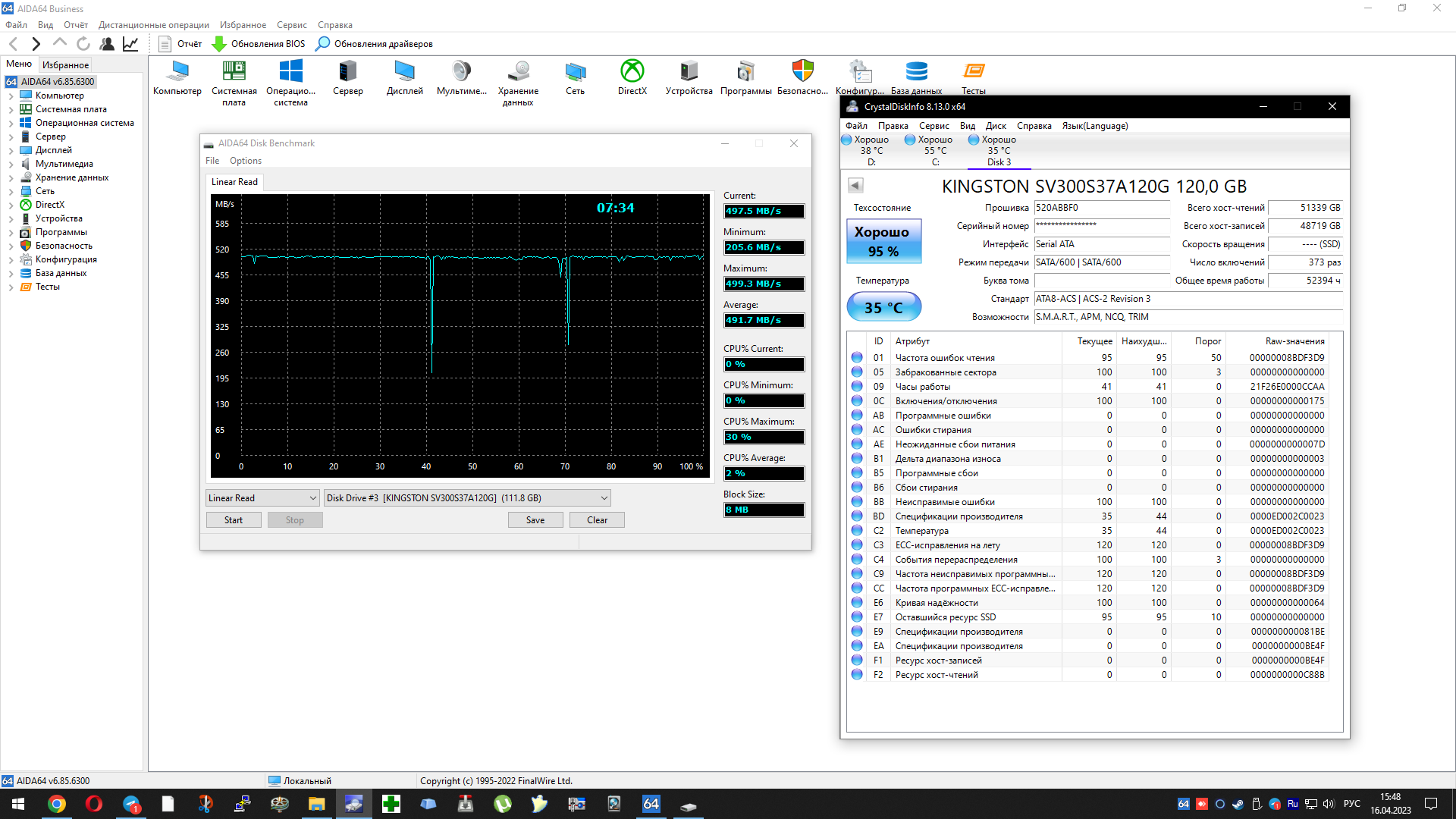Click the graph chart toolbar icon

[x=130, y=44]
